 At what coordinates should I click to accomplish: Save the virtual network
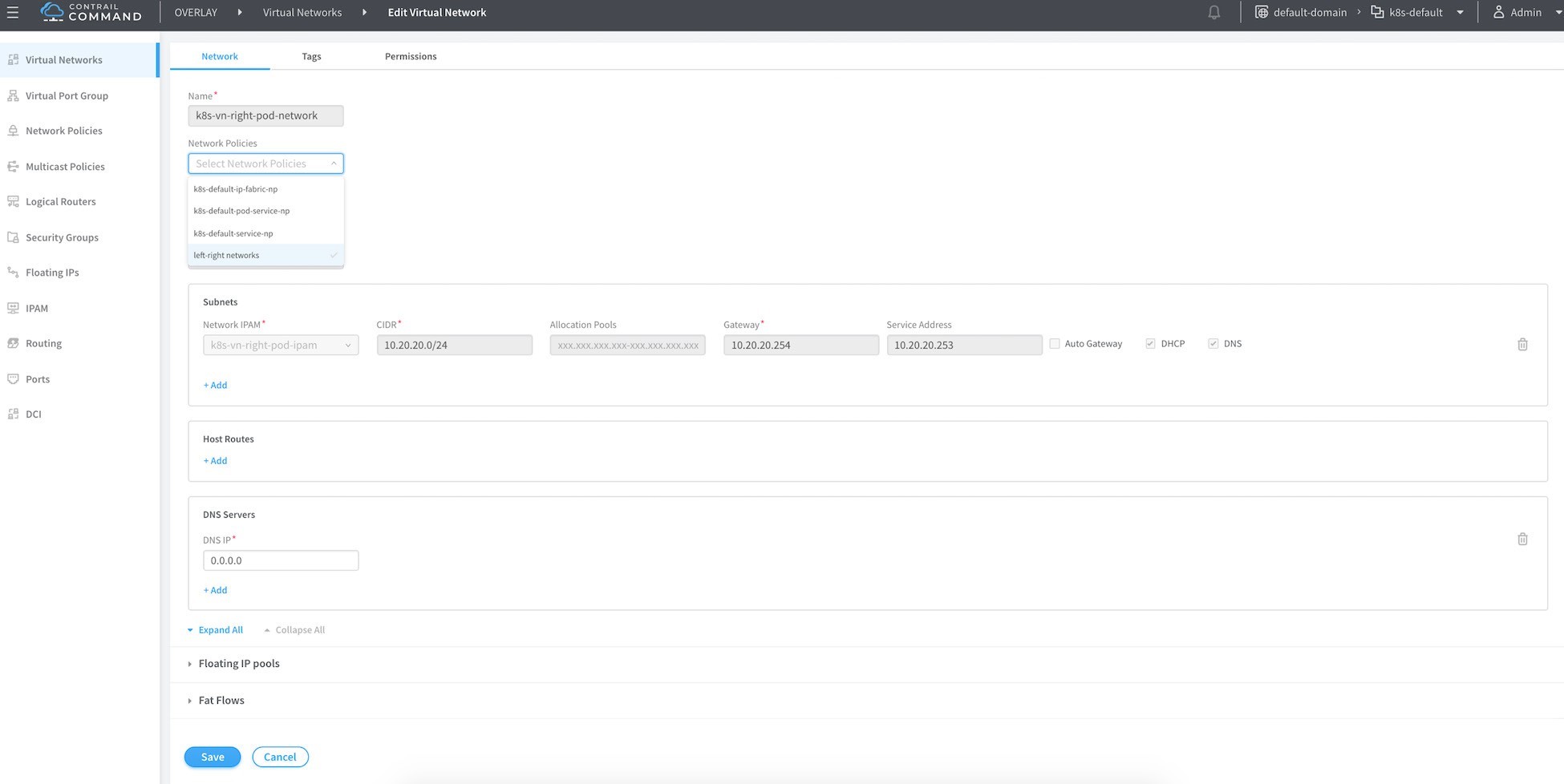213,757
